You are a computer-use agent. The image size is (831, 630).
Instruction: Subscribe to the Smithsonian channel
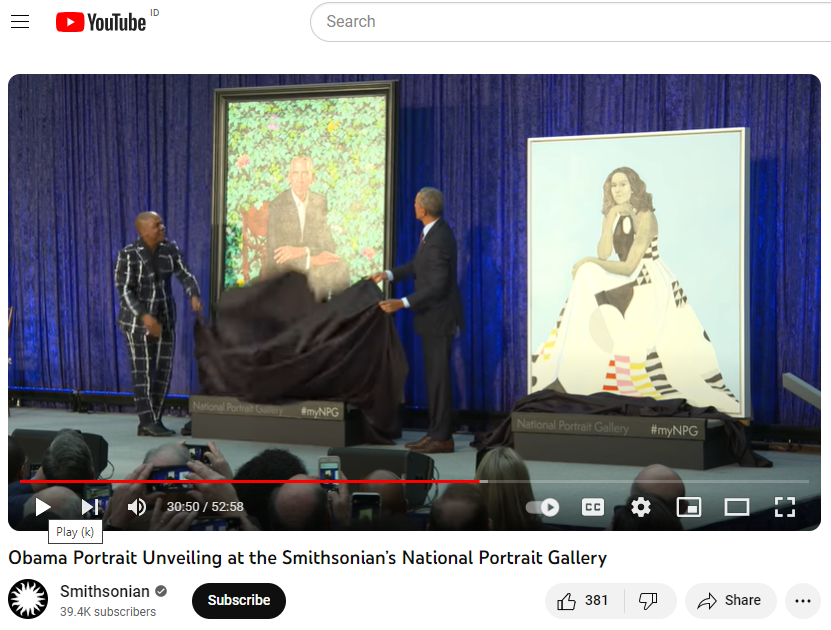[238, 600]
